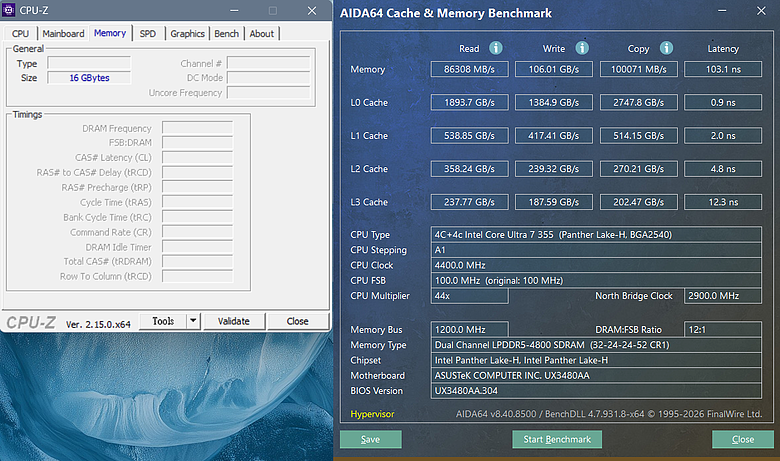Click the Write info icon in AIDA64
This screenshot has width=780, height=461.
click(x=582, y=48)
